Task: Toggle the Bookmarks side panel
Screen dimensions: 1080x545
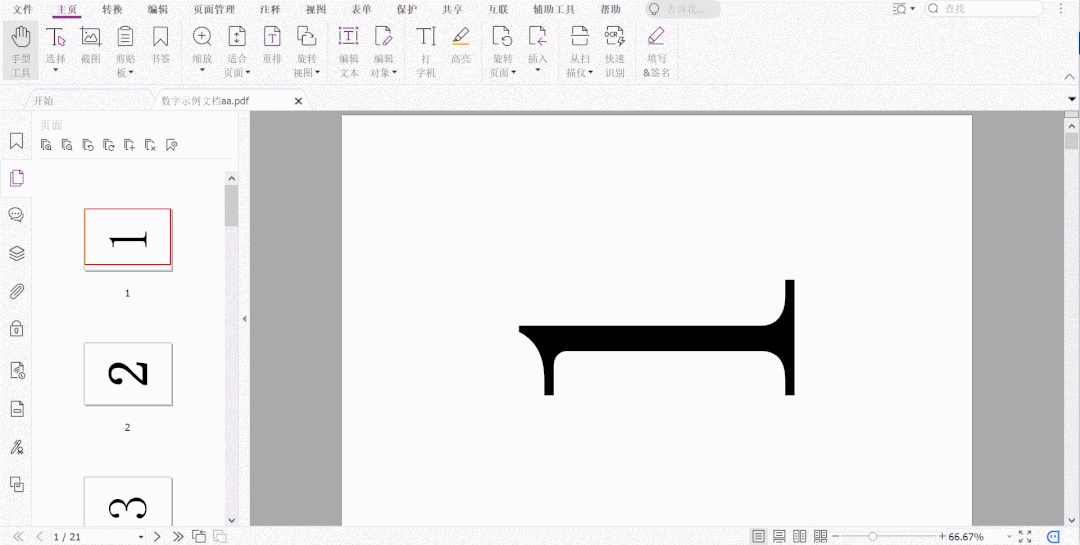Action: coord(16,141)
